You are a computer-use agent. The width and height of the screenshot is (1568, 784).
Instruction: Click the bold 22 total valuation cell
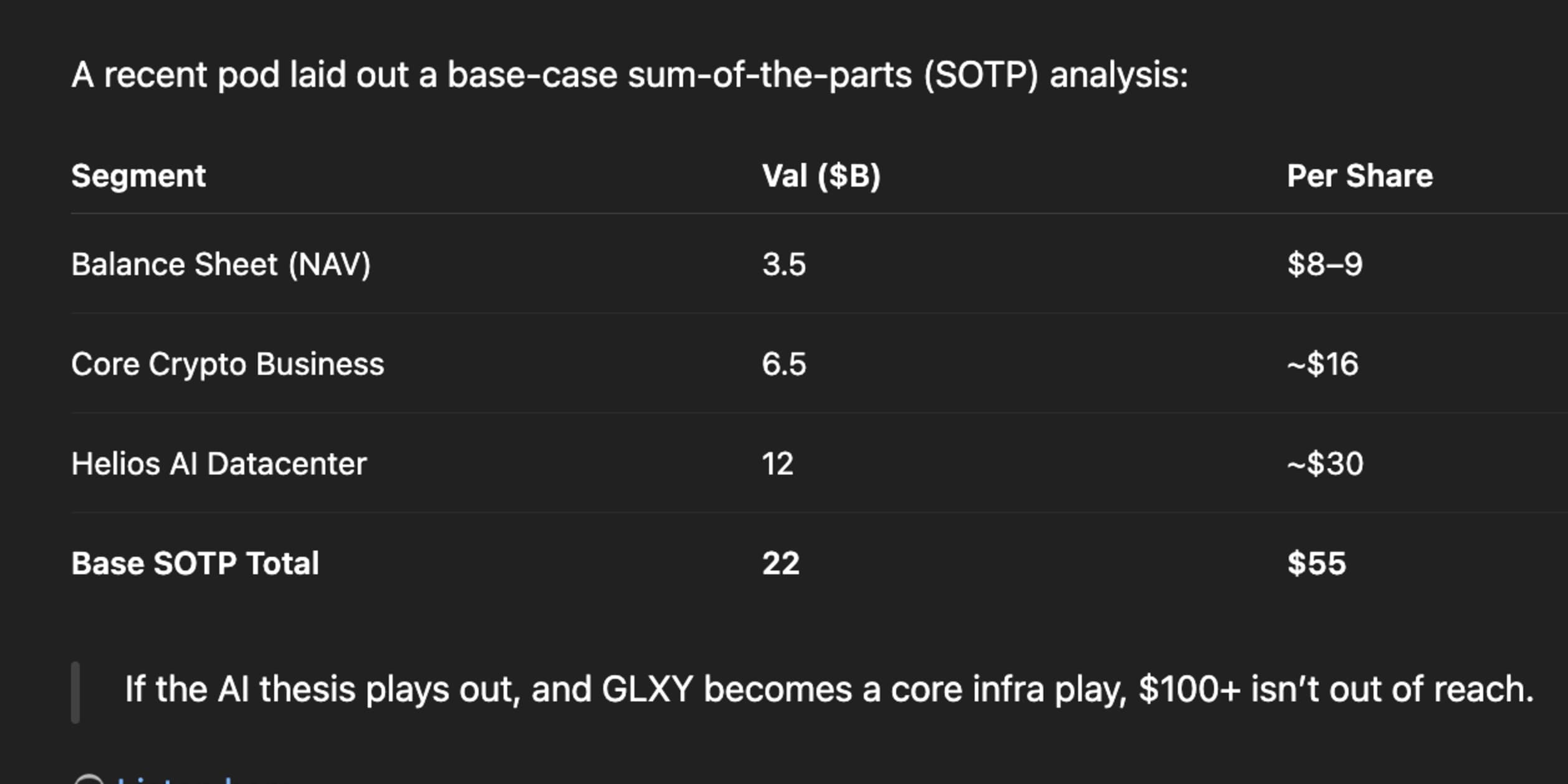[780, 563]
